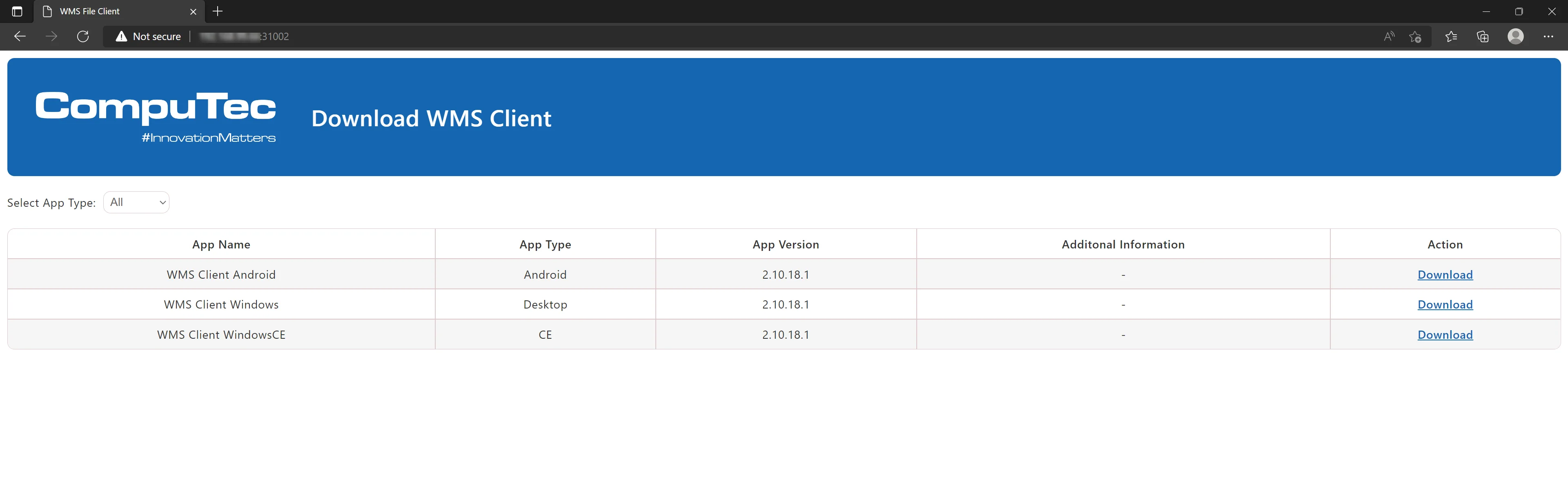Open the Favorites list icon
This screenshot has width=1568, height=483.
coord(1451,36)
